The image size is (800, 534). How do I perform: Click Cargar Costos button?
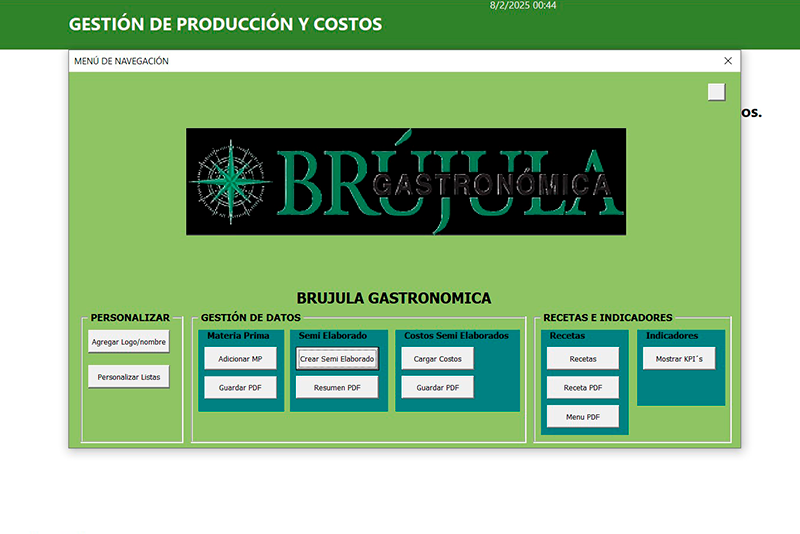(438, 359)
